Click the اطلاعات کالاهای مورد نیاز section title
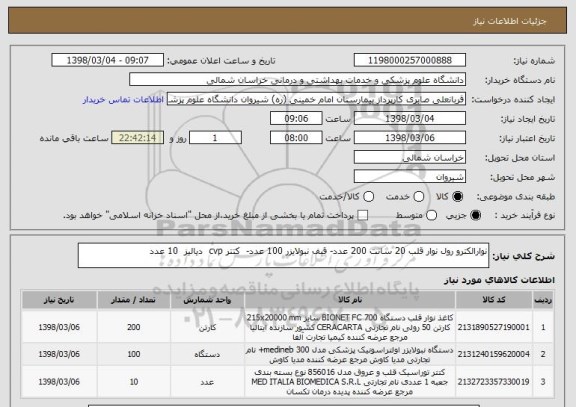This screenshot has height=407, width=576. [x=499, y=280]
